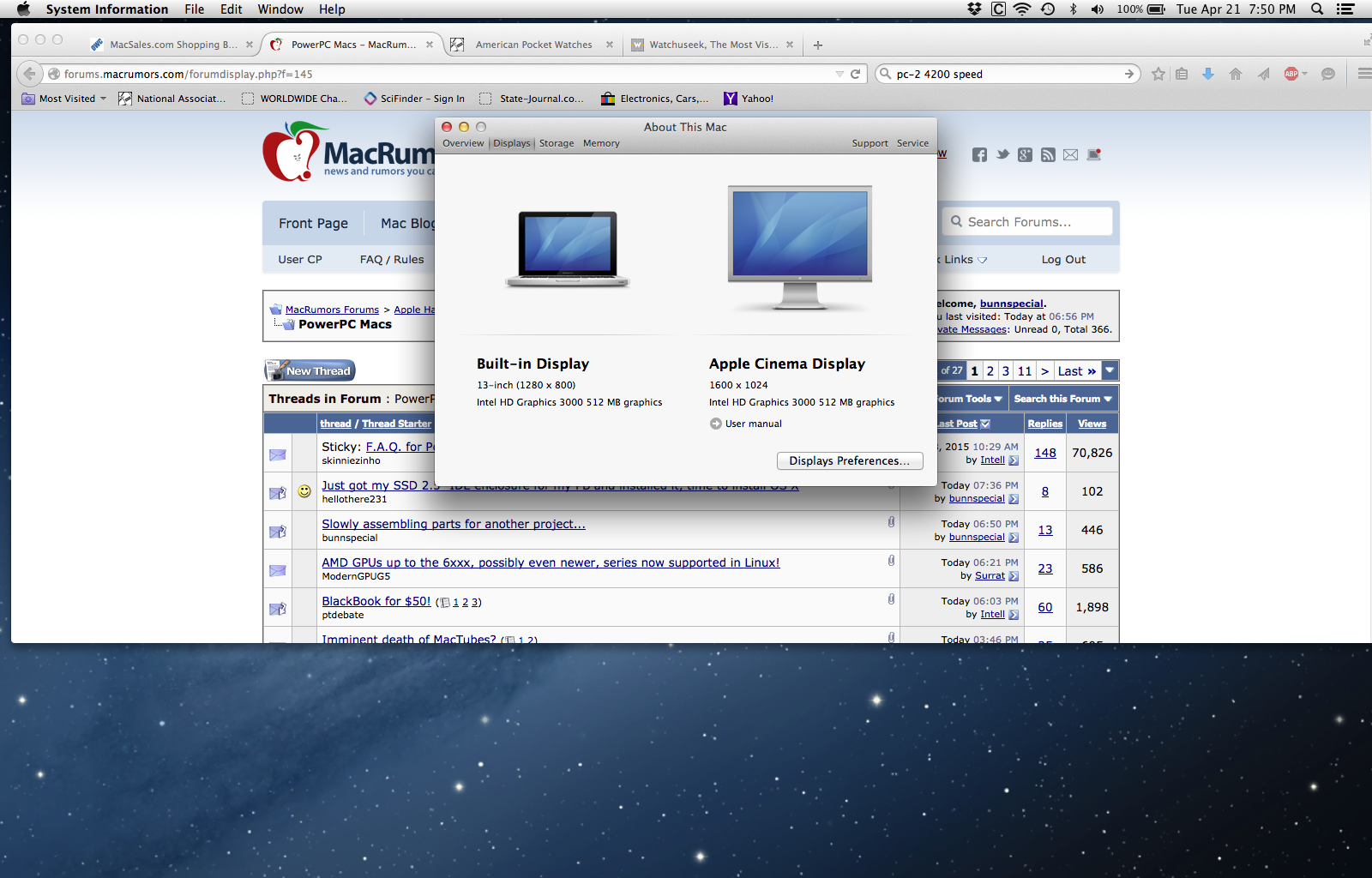Open thread "BlackBook for $50!"

point(376,601)
